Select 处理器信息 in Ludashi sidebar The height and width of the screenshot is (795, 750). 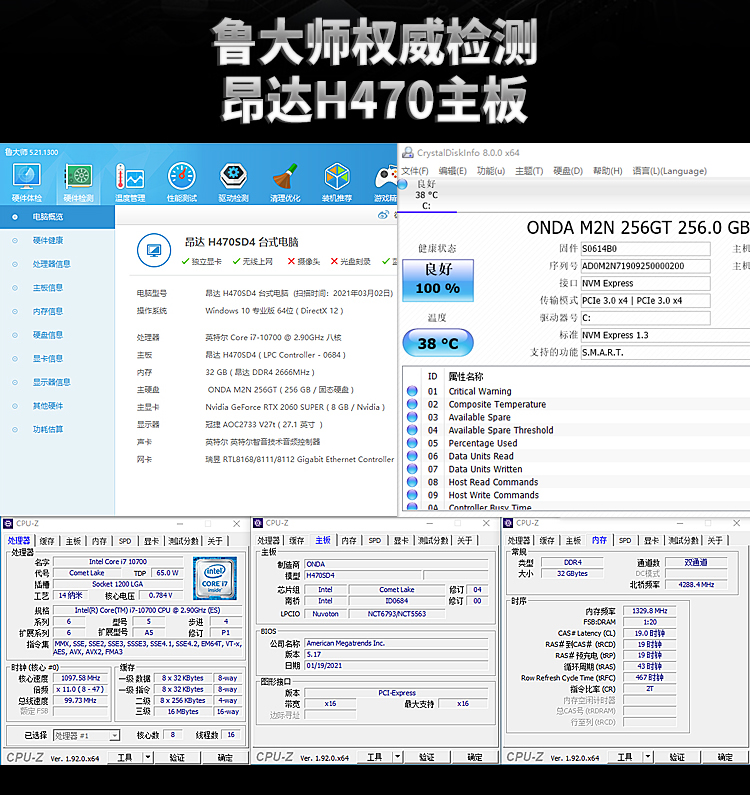[x=51, y=264]
